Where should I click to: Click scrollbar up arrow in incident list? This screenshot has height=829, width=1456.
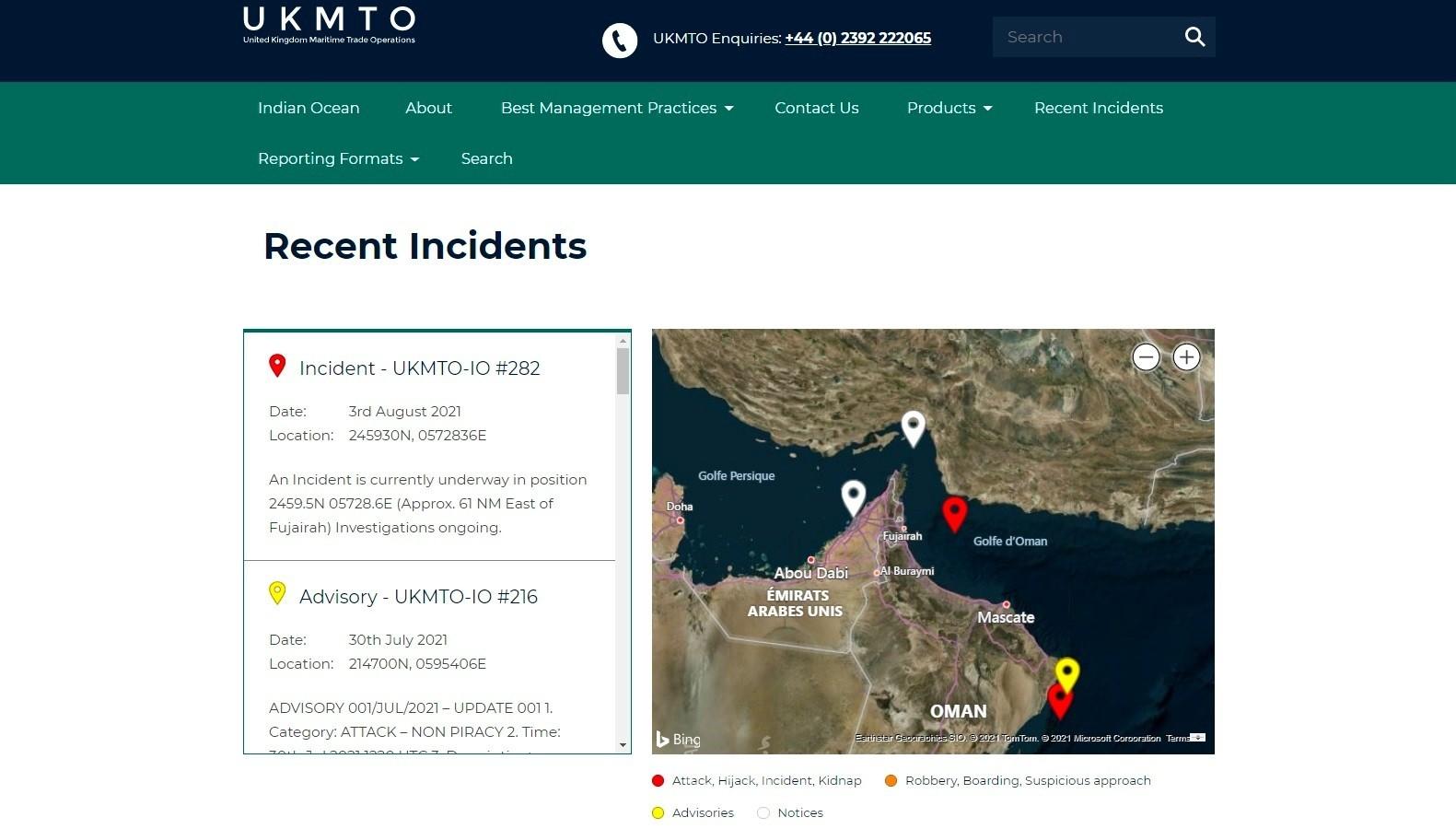tap(623, 341)
